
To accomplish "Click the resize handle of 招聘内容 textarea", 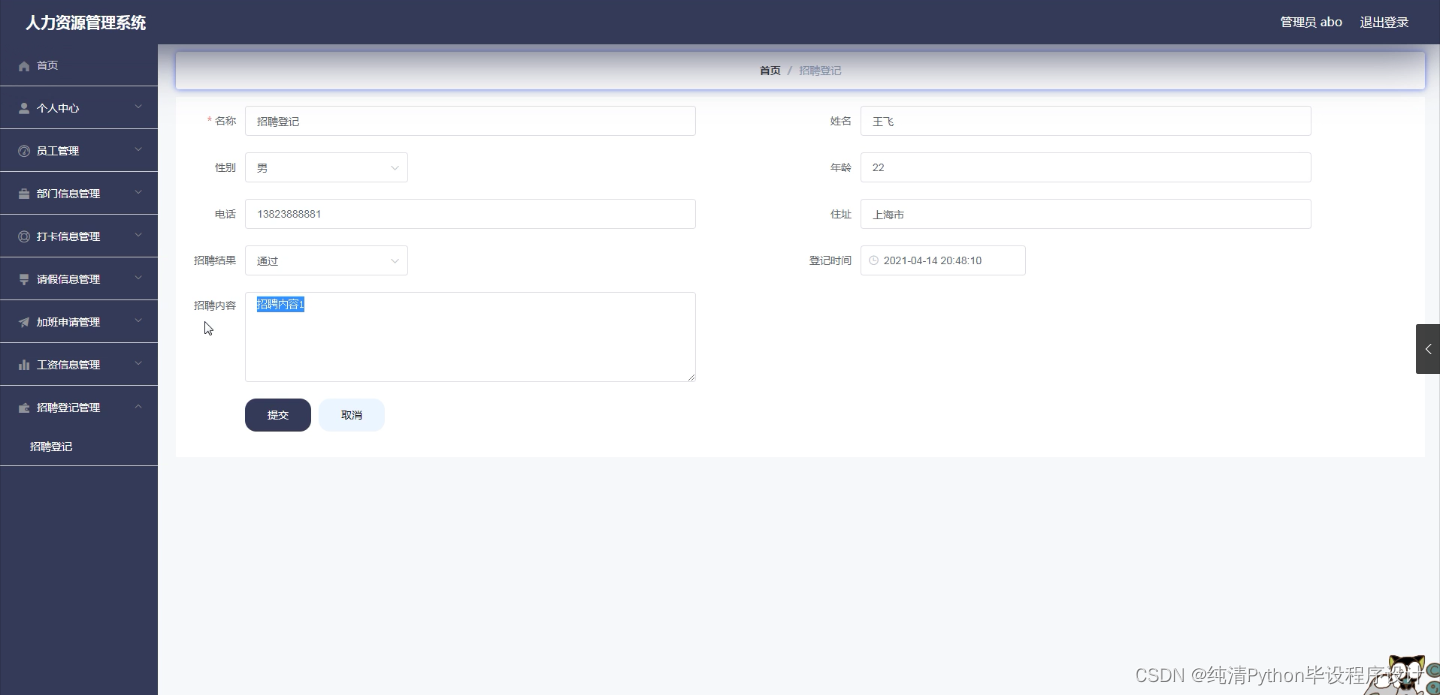I will click(691, 377).
